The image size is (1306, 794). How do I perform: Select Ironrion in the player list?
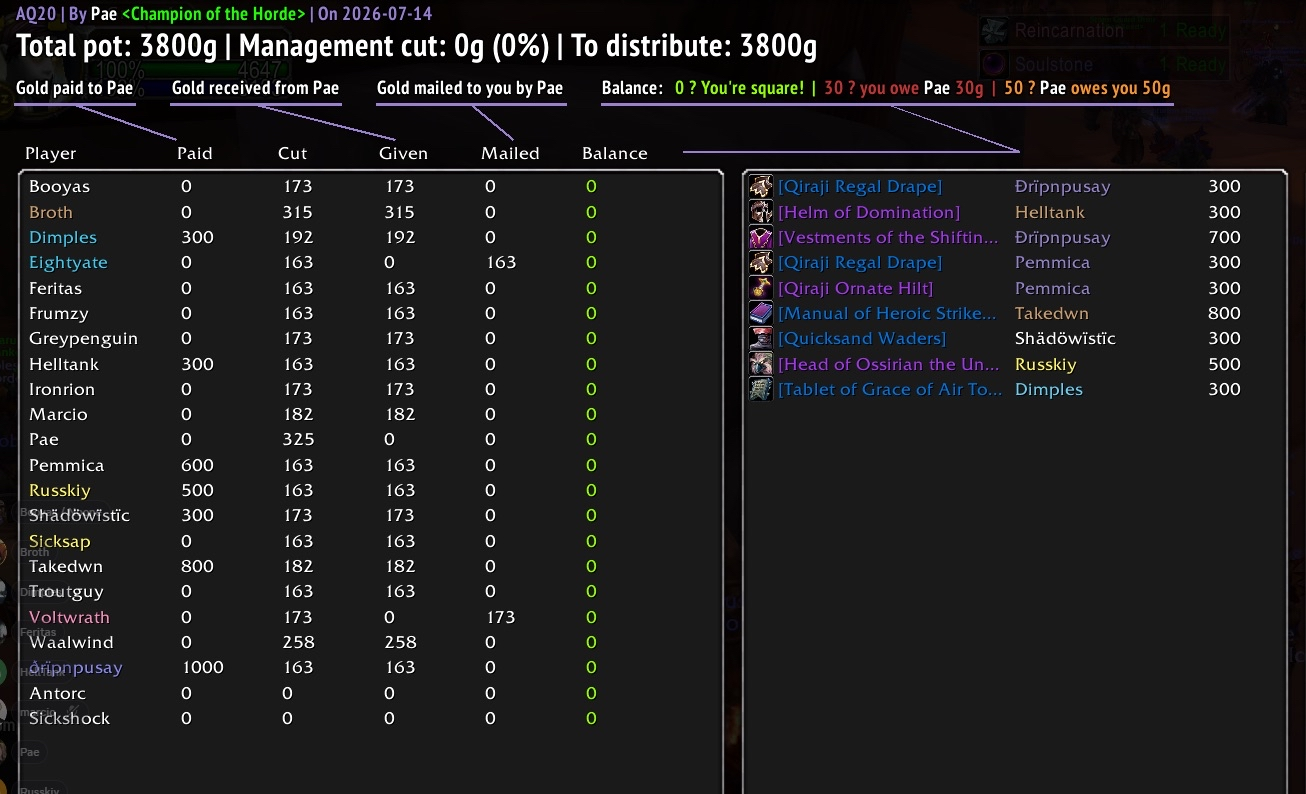62,389
